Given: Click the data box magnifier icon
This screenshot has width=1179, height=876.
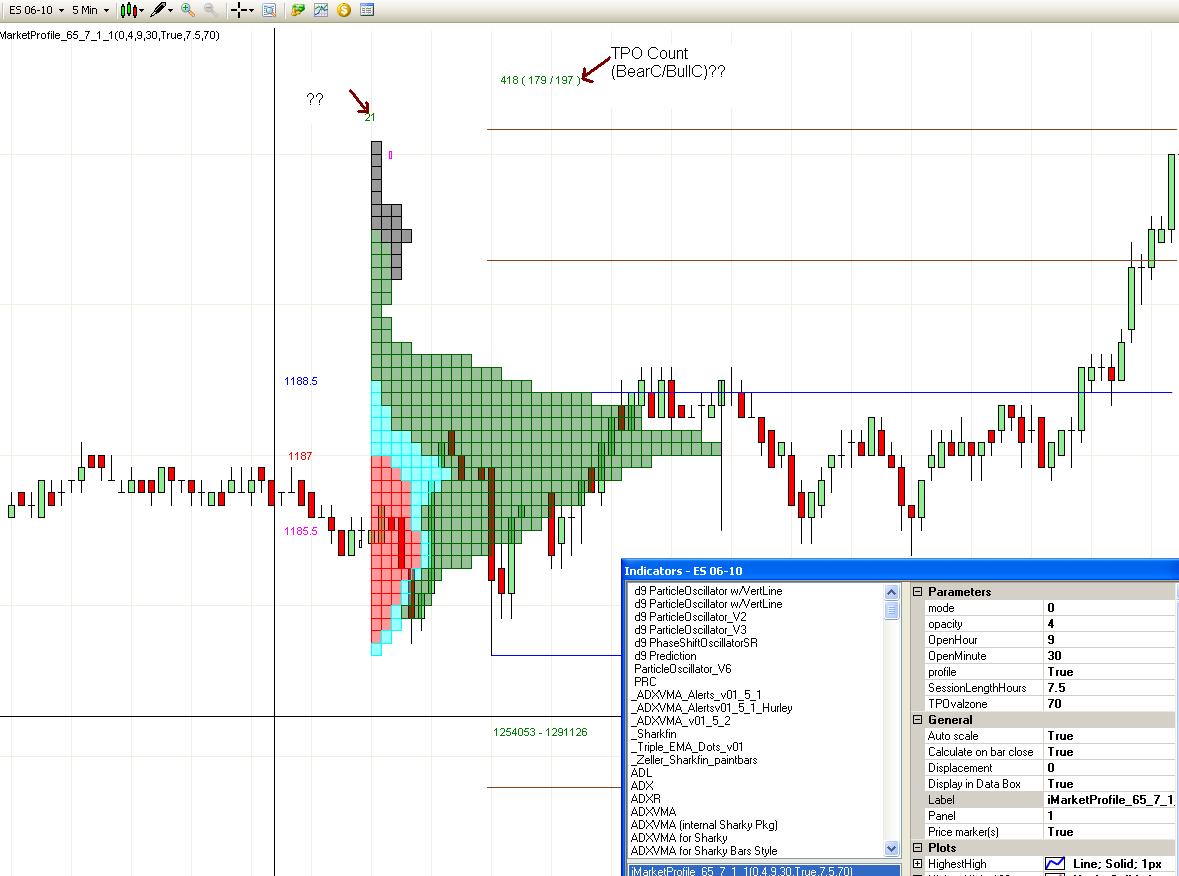Looking at the screenshot, I should 269,10.
